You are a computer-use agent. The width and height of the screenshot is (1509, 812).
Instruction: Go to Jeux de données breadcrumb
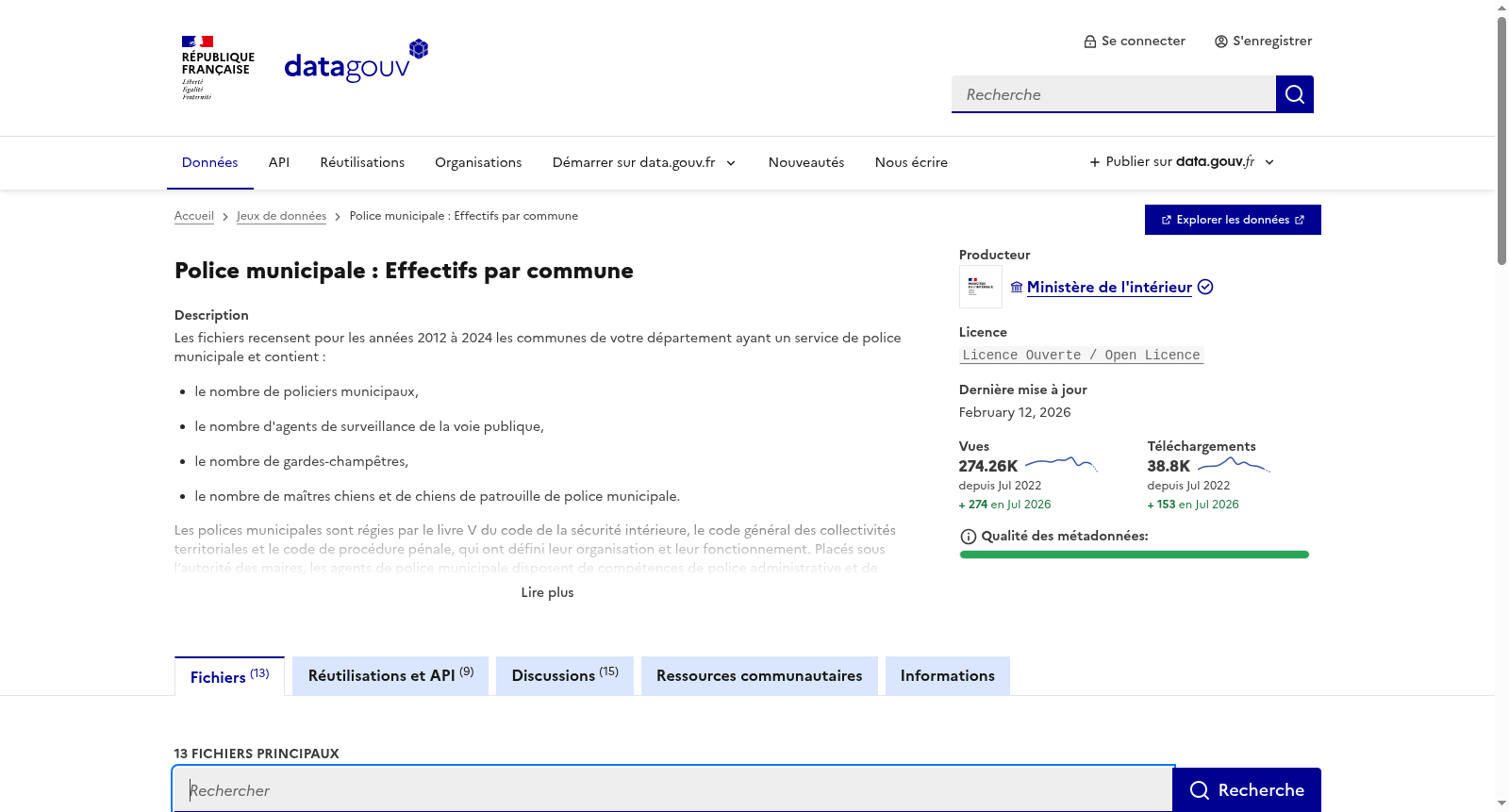coord(281,216)
